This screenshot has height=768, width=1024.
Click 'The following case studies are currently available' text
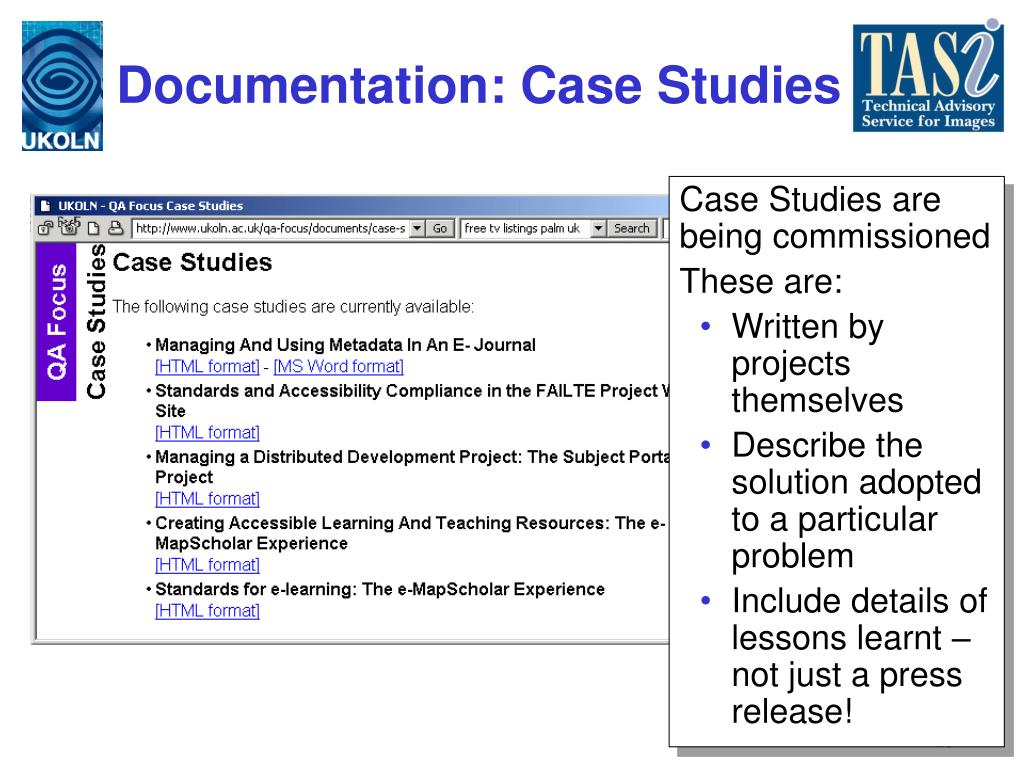pos(293,306)
